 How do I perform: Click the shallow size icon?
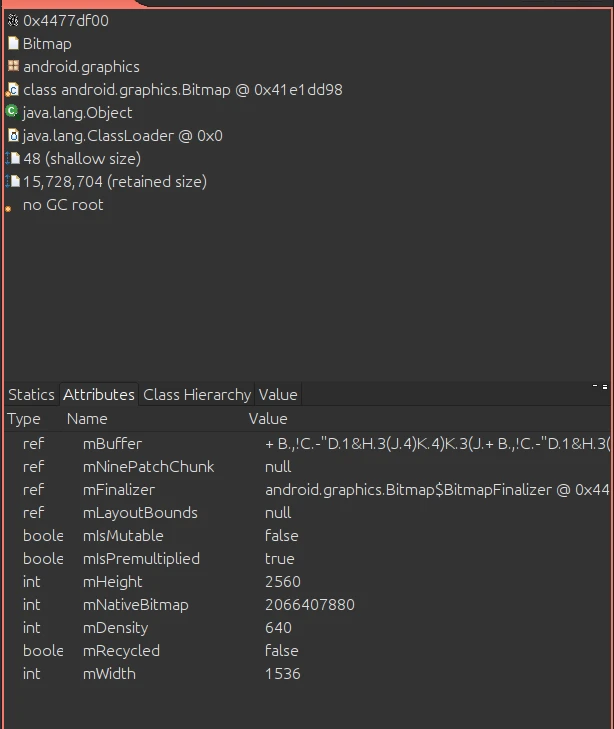[x=13, y=158]
